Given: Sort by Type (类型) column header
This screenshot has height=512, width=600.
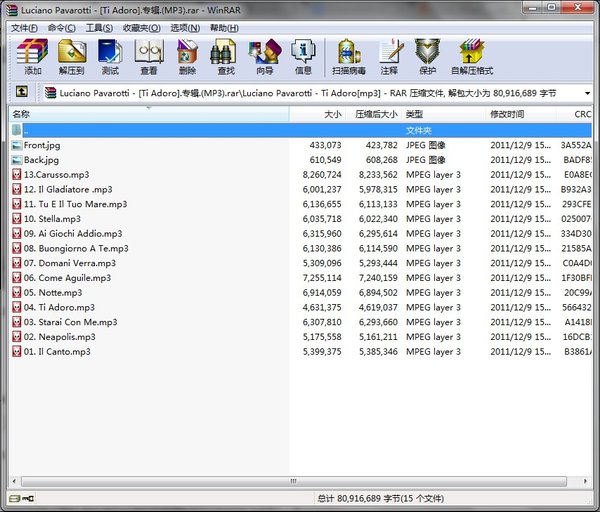Looking at the screenshot, I should tap(444, 114).
